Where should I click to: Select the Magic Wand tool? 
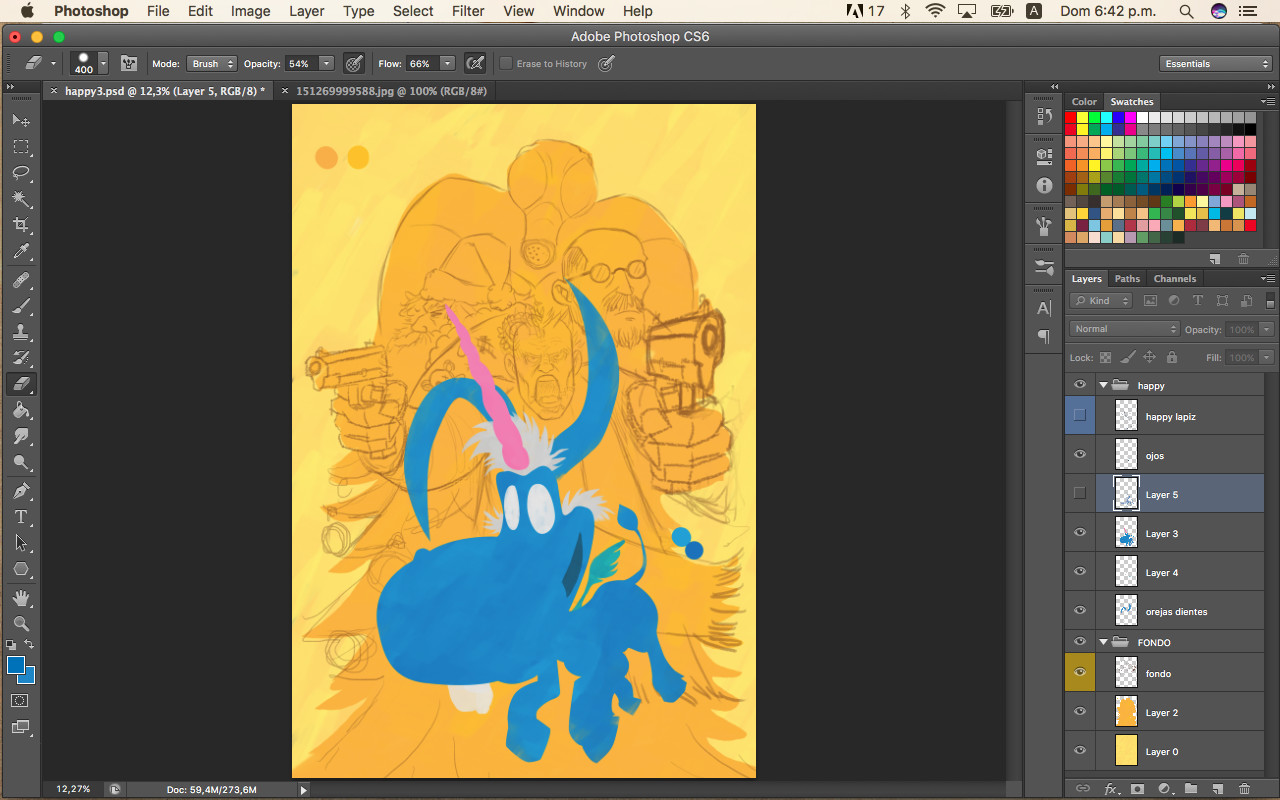pos(21,199)
